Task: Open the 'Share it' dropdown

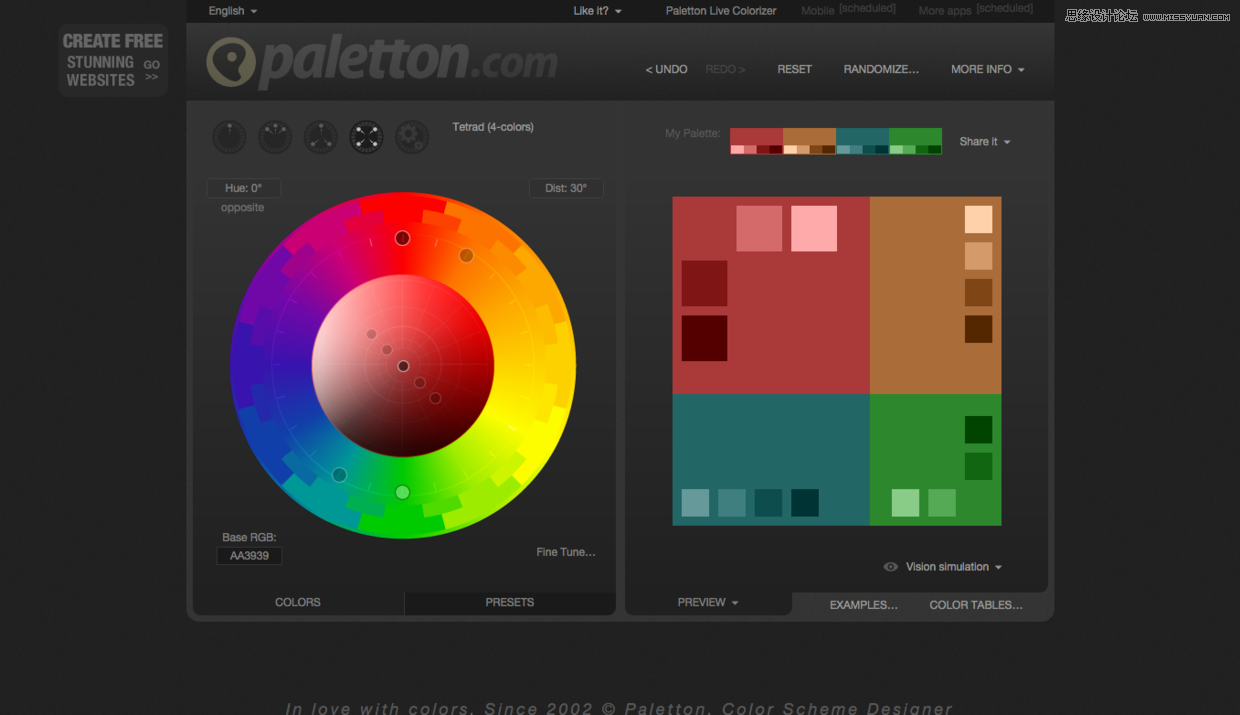Action: (985, 142)
